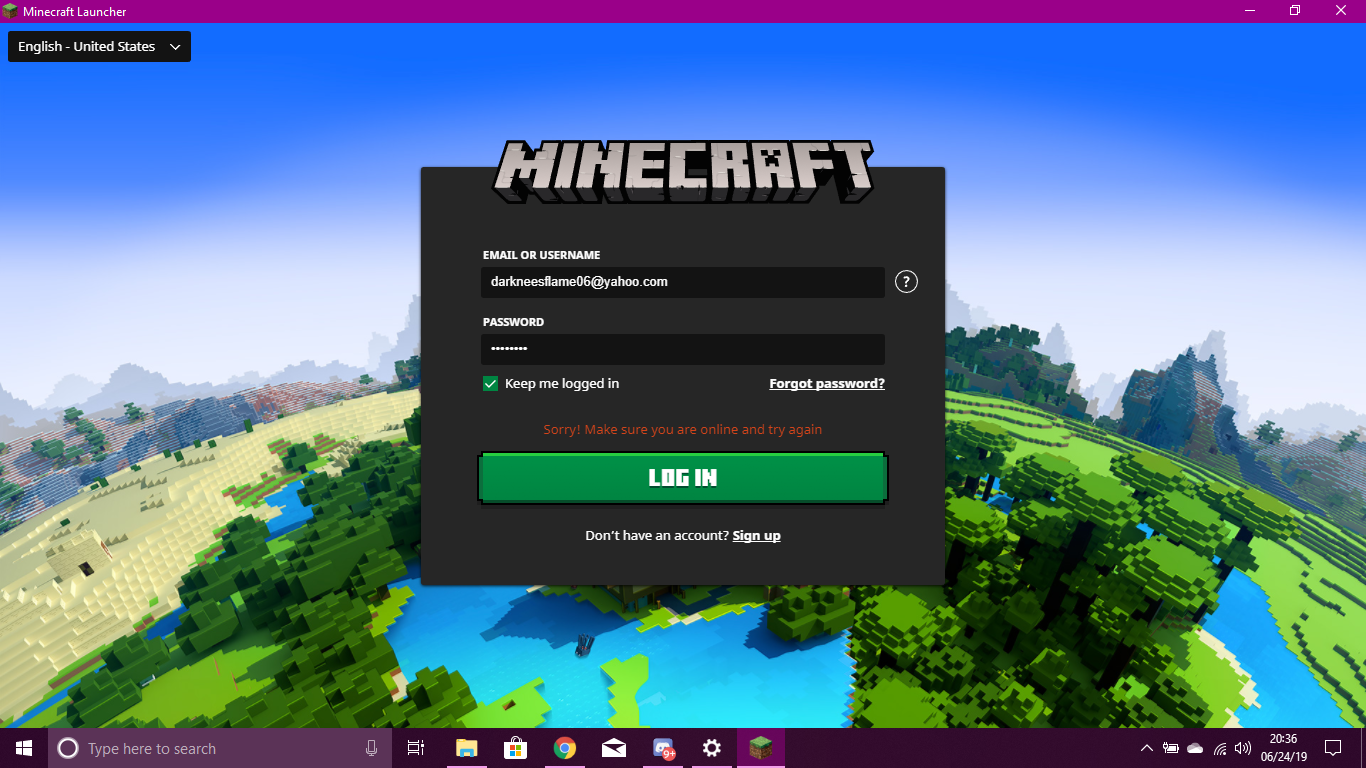The height and width of the screenshot is (768, 1366).
Task: Open the Wi-Fi network tray icon
Action: [x=1220, y=748]
